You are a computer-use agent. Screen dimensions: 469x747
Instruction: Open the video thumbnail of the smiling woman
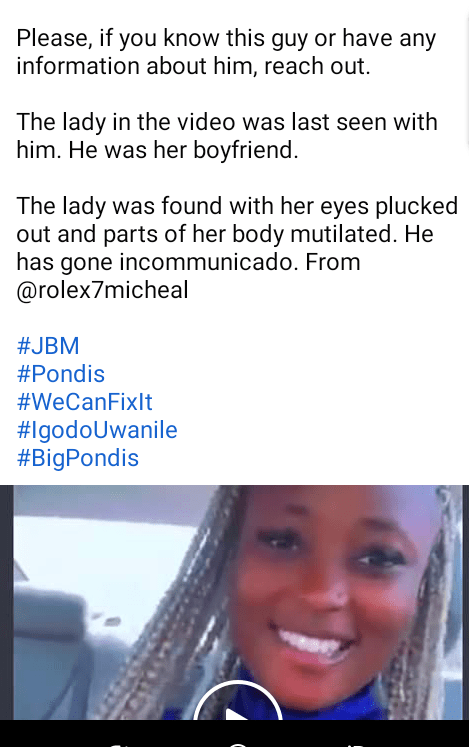[x=238, y=602]
